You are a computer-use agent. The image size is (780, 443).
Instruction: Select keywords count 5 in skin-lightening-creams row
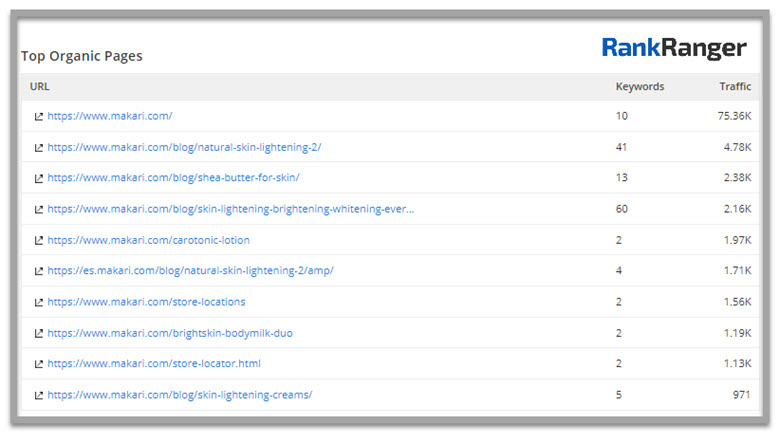(x=619, y=395)
